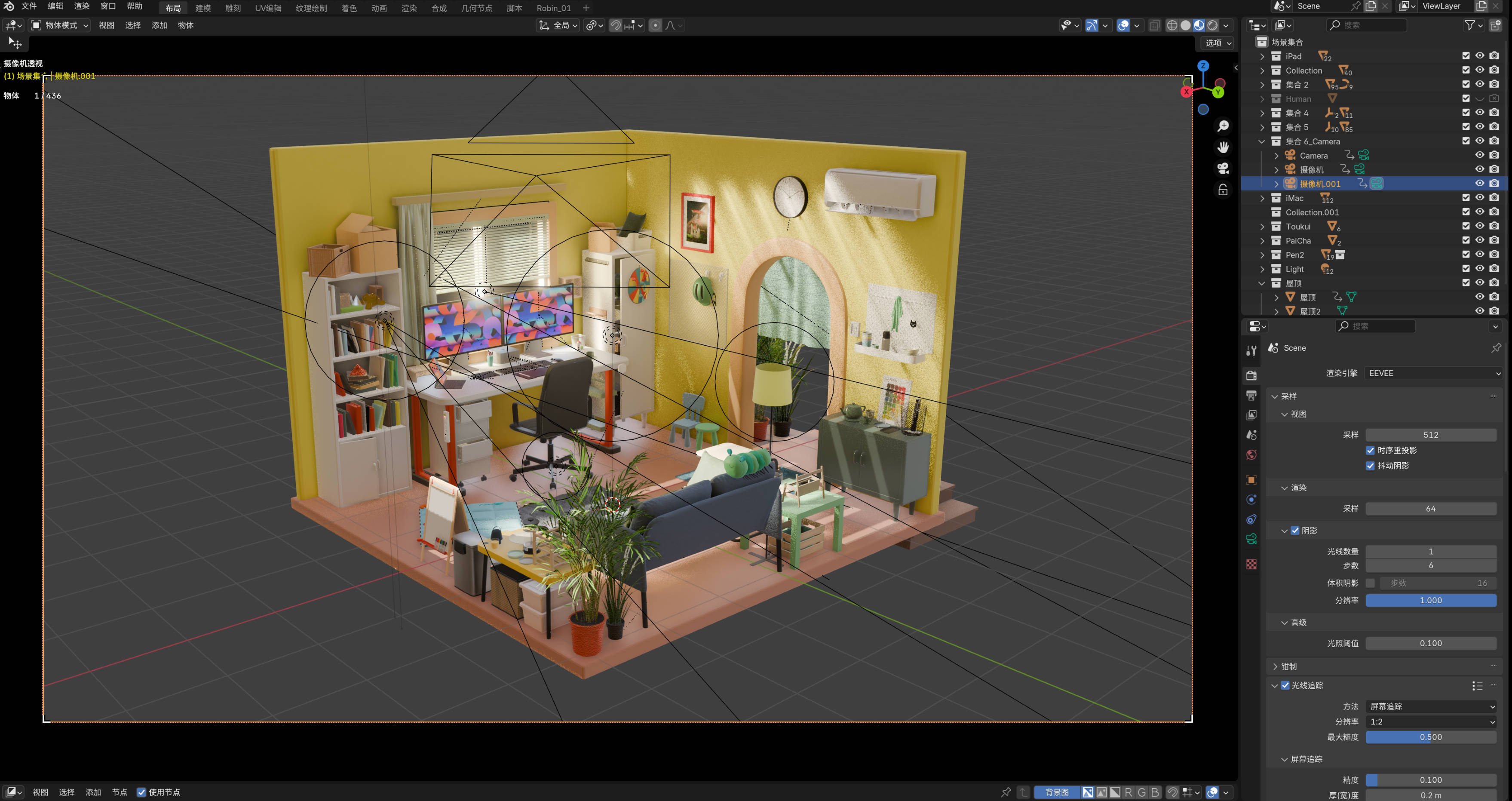The height and width of the screenshot is (801, 1512).
Task: Open the 渲染引擎 EEVEE dropdown
Action: click(1433, 373)
